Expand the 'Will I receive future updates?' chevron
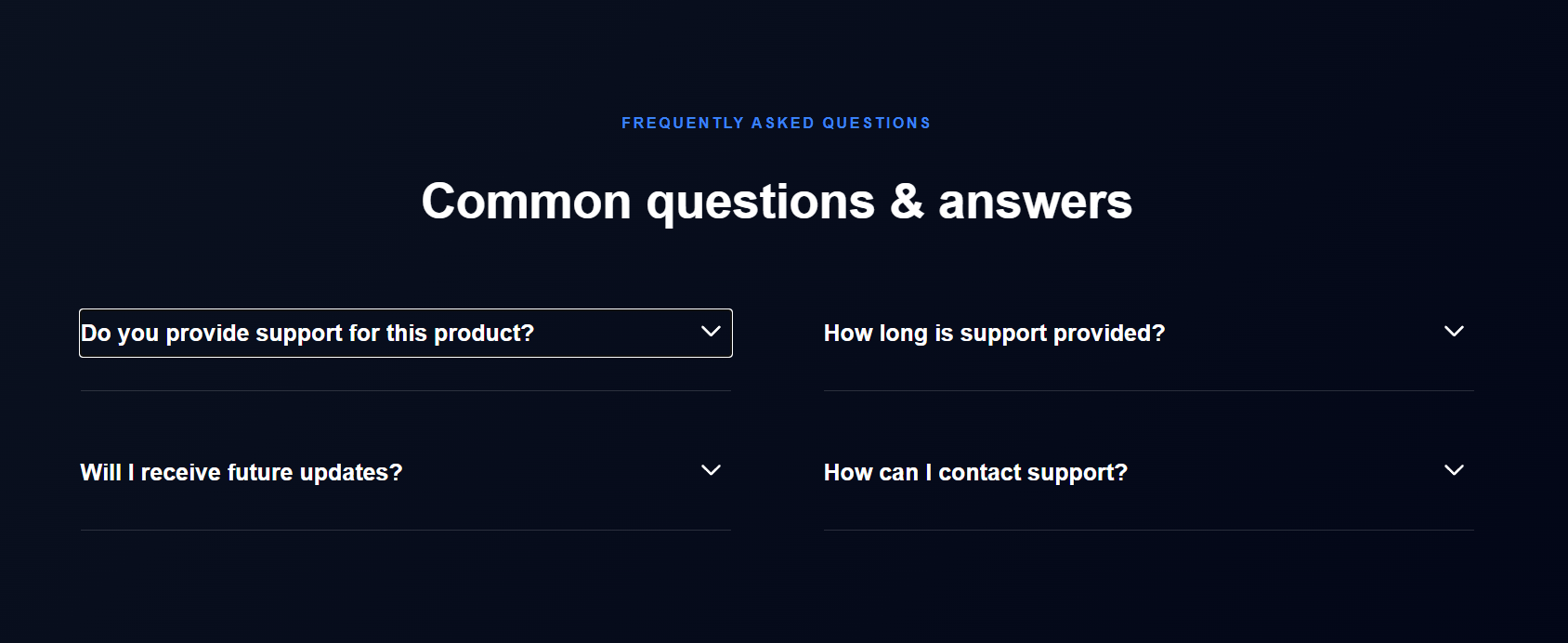1568x643 pixels. (711, 471)
